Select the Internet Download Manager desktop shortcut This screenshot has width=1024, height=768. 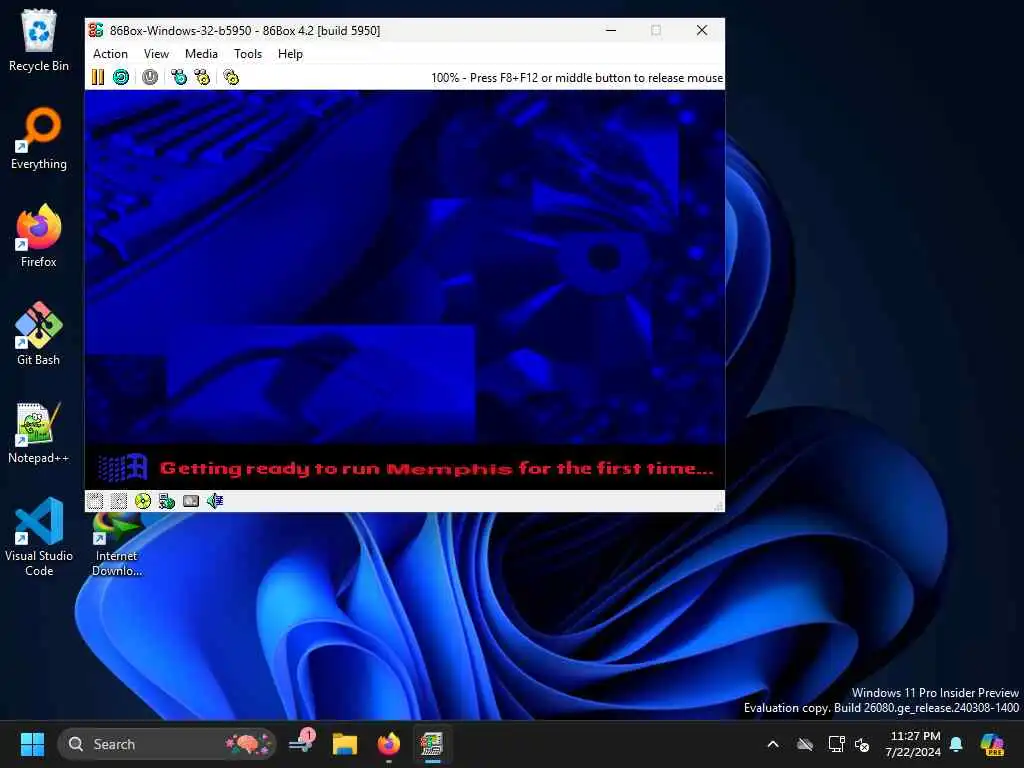tap(117, 545)
